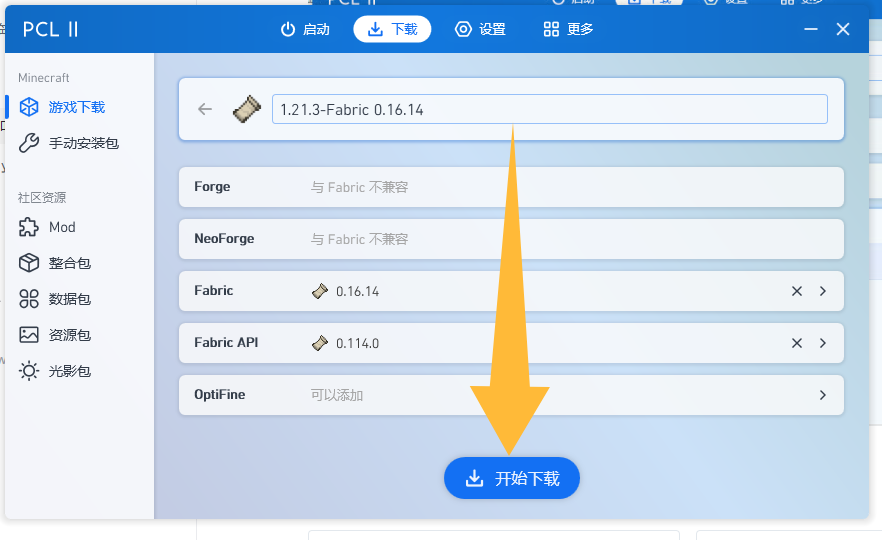This screenshot has height=540, width=882.
Task: Click the puzzle piece icon beside Mod
Action: coord(29,227)
